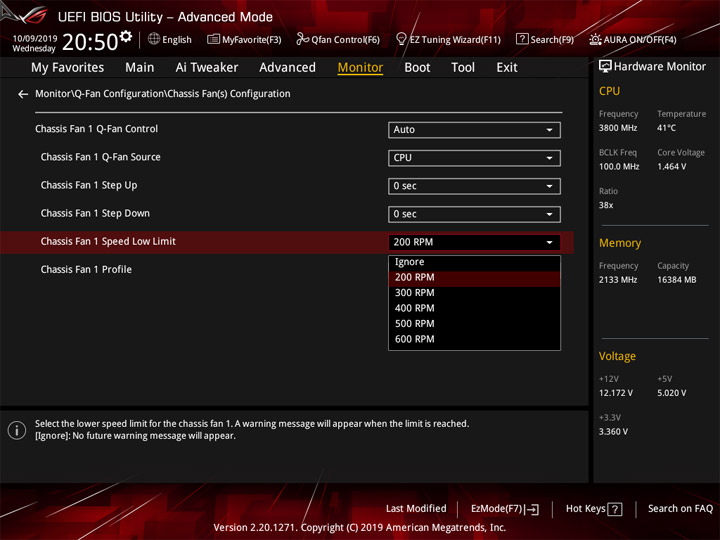
Task: Select 200 RPM in the dropdown list
Action: 474,277
